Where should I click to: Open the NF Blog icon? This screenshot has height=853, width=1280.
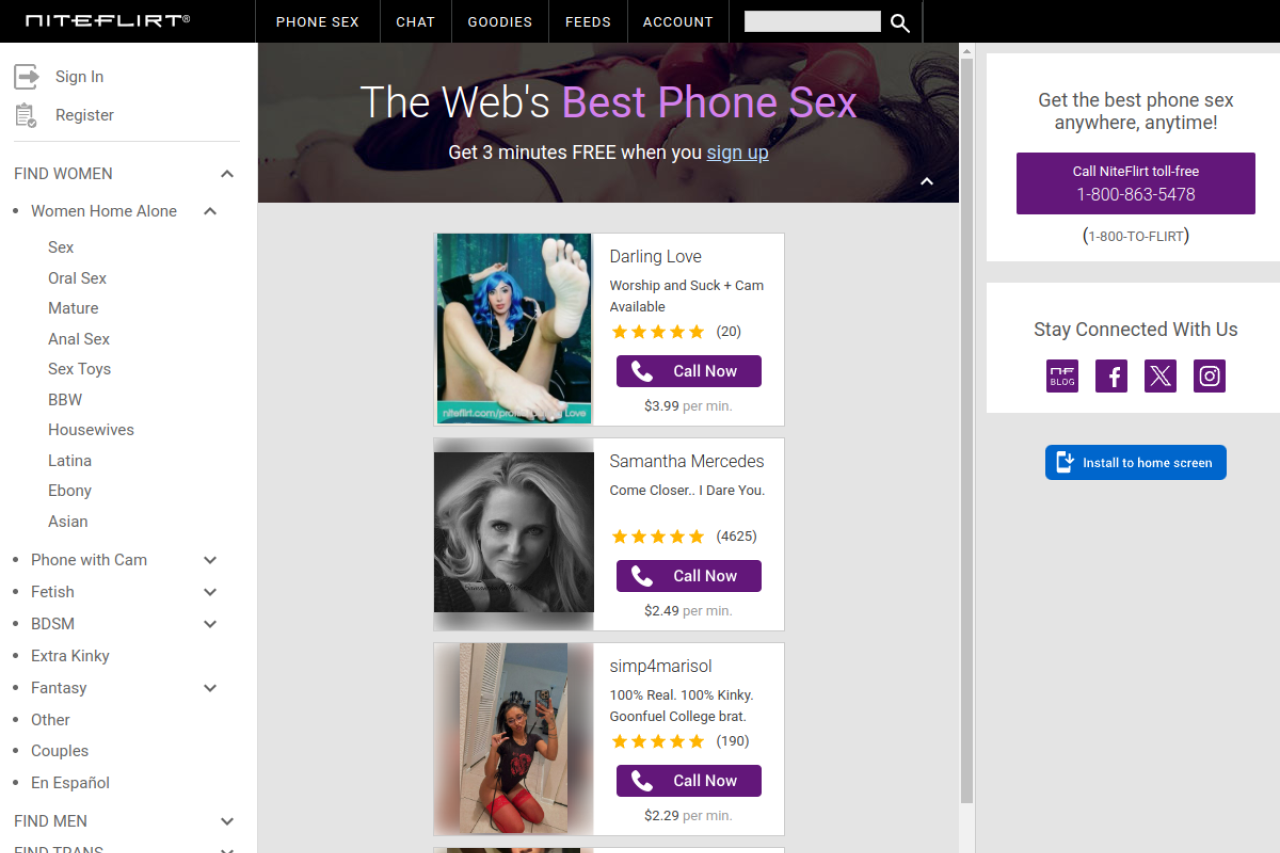pyautogui.click(x=1062, y=376)
